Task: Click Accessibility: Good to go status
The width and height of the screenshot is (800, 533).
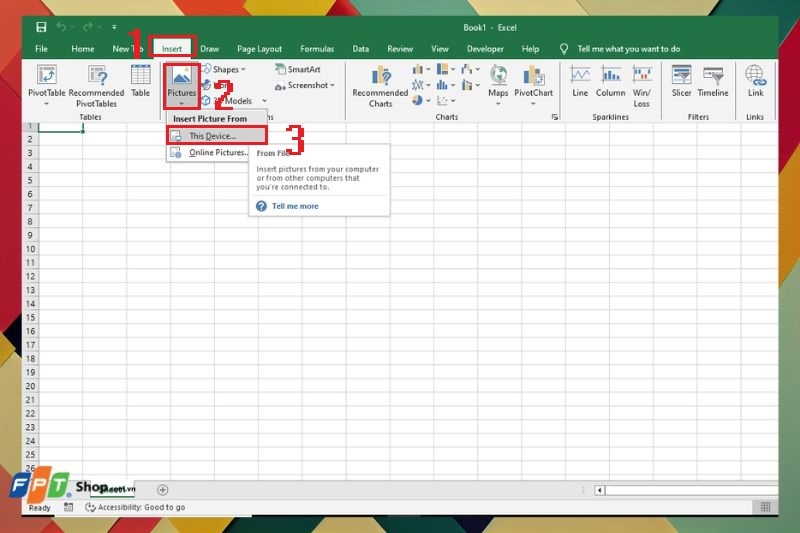Action: (x=136, y=506)
